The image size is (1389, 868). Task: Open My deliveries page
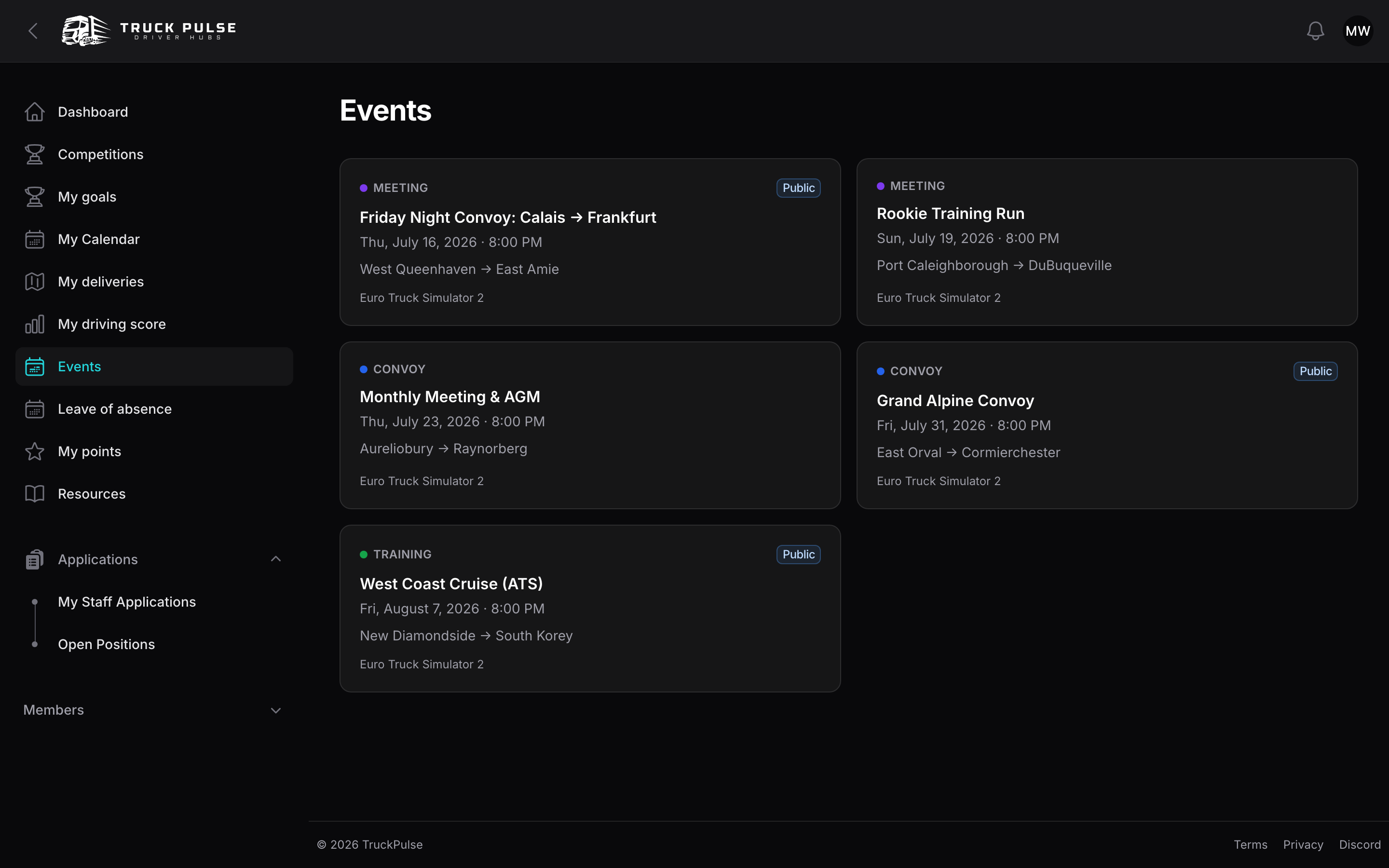pos(154,282)
